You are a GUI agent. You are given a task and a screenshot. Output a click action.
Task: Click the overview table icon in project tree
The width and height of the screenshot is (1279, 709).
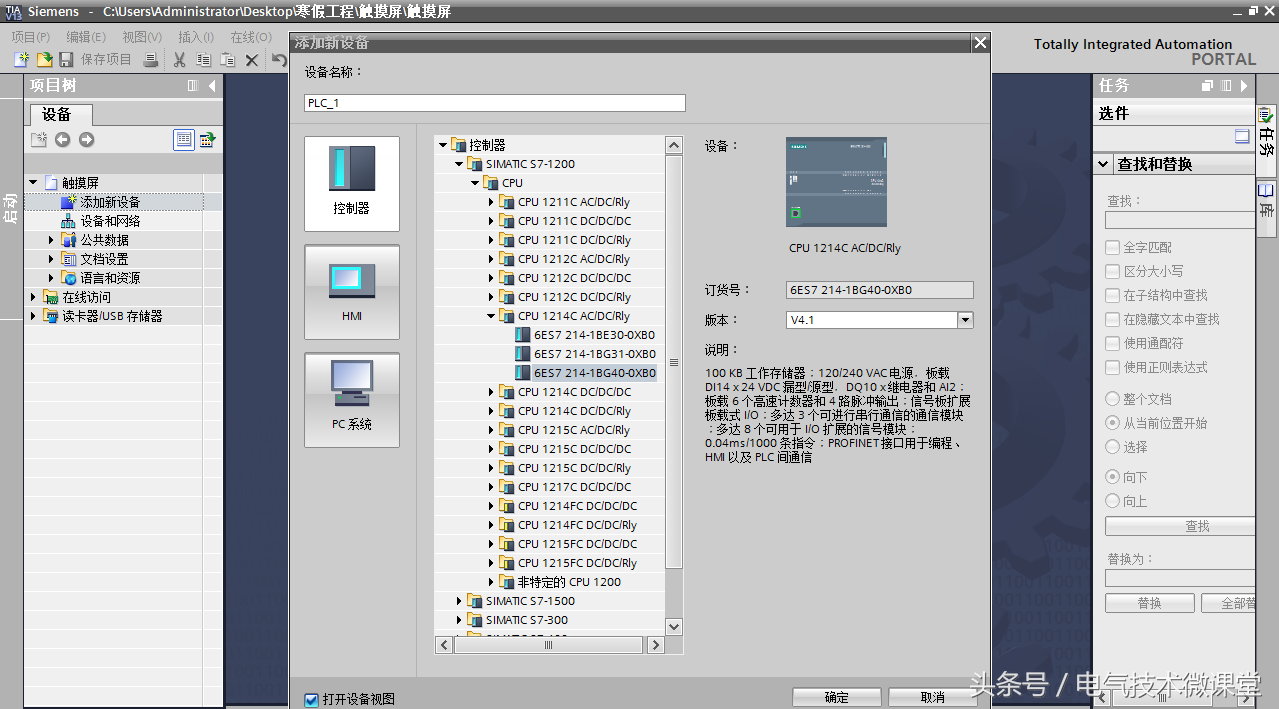pos(208,140)
